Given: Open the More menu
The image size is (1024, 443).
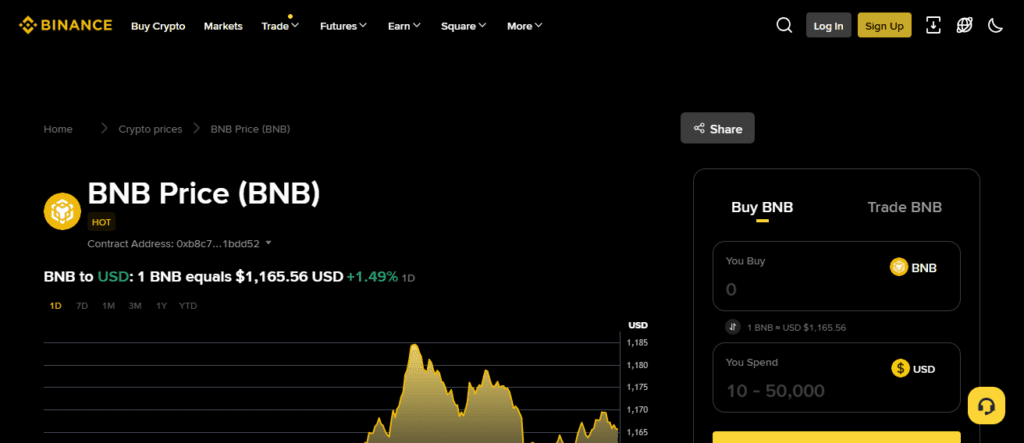Looking at the screenshot, I should [x=525, y=26].
